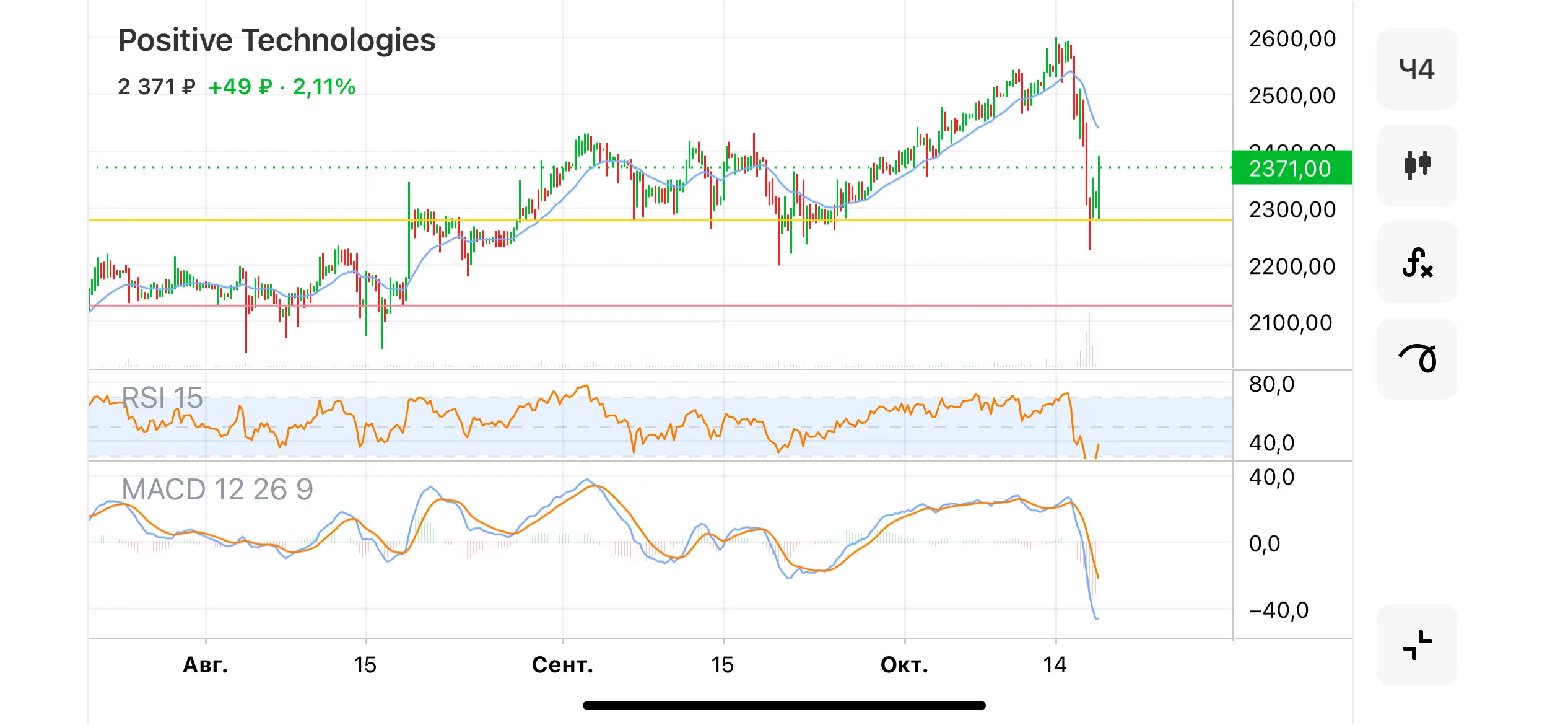
Task: Click the Сент. date axis label
Action: [562, 665]
